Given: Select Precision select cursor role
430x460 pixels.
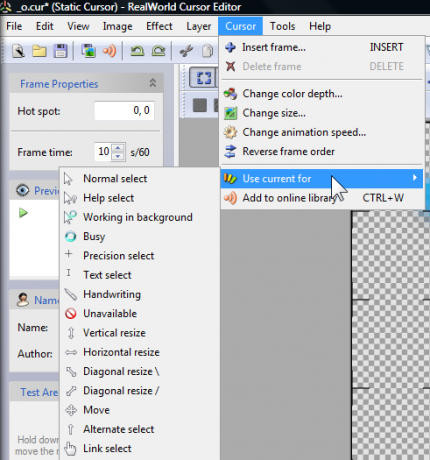Looking at the screenshot, I should coord(140,256).
